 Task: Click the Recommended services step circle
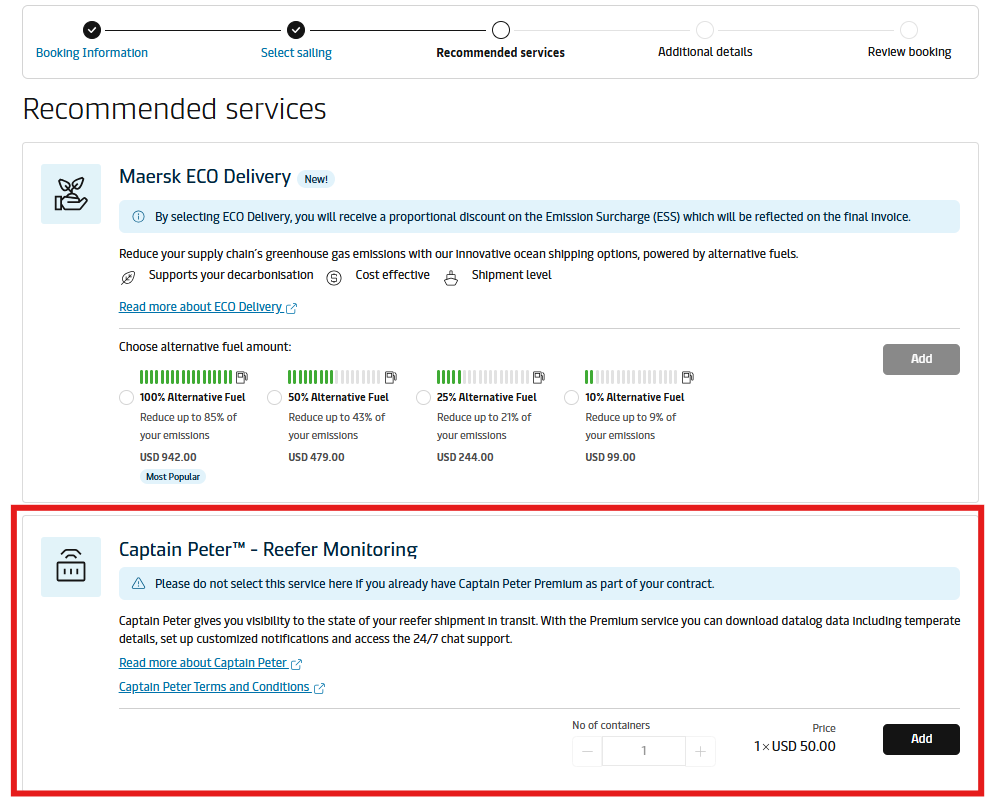pos(501,30)
